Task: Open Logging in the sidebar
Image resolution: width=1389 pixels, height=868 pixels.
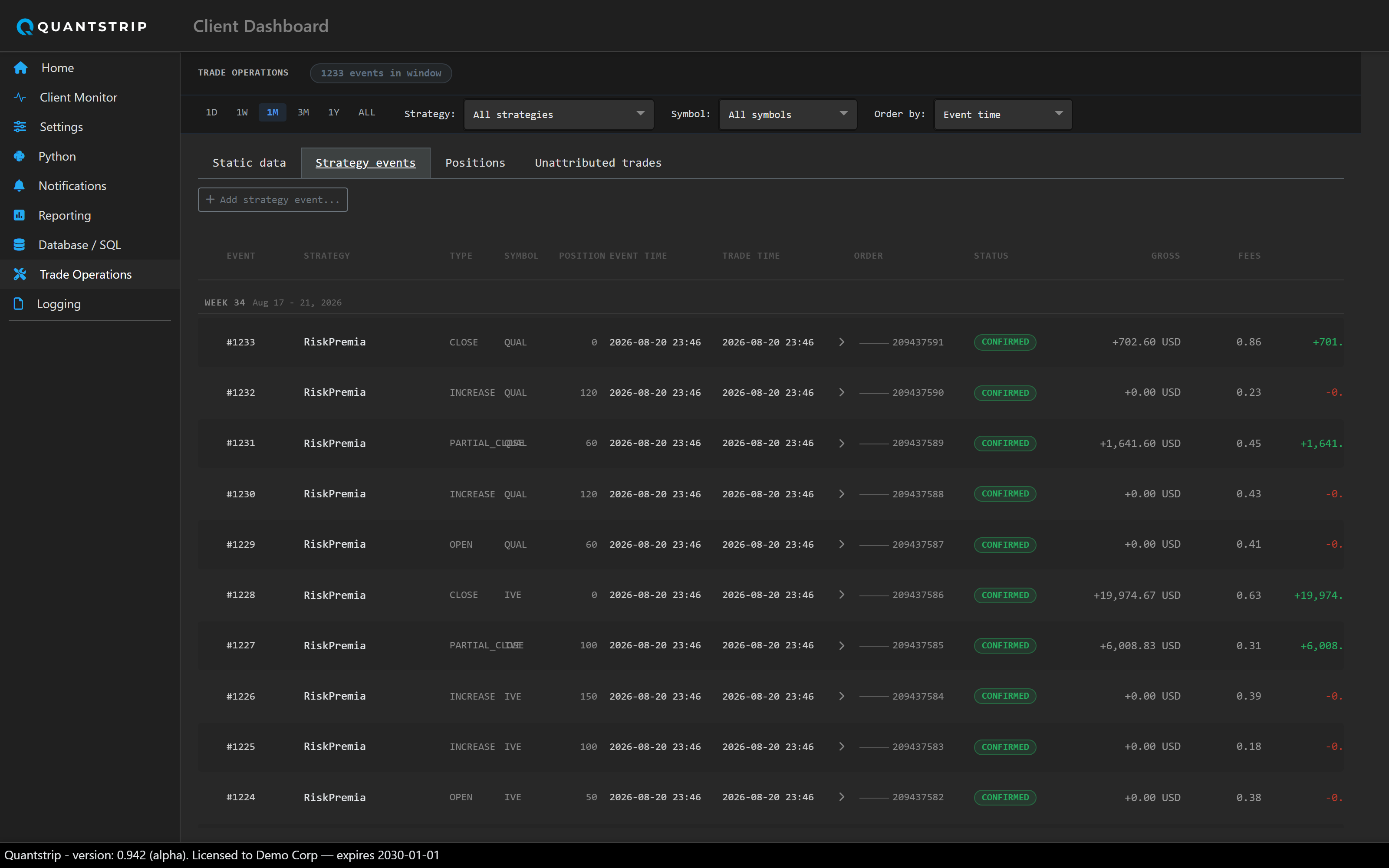Action: [89, 304]
